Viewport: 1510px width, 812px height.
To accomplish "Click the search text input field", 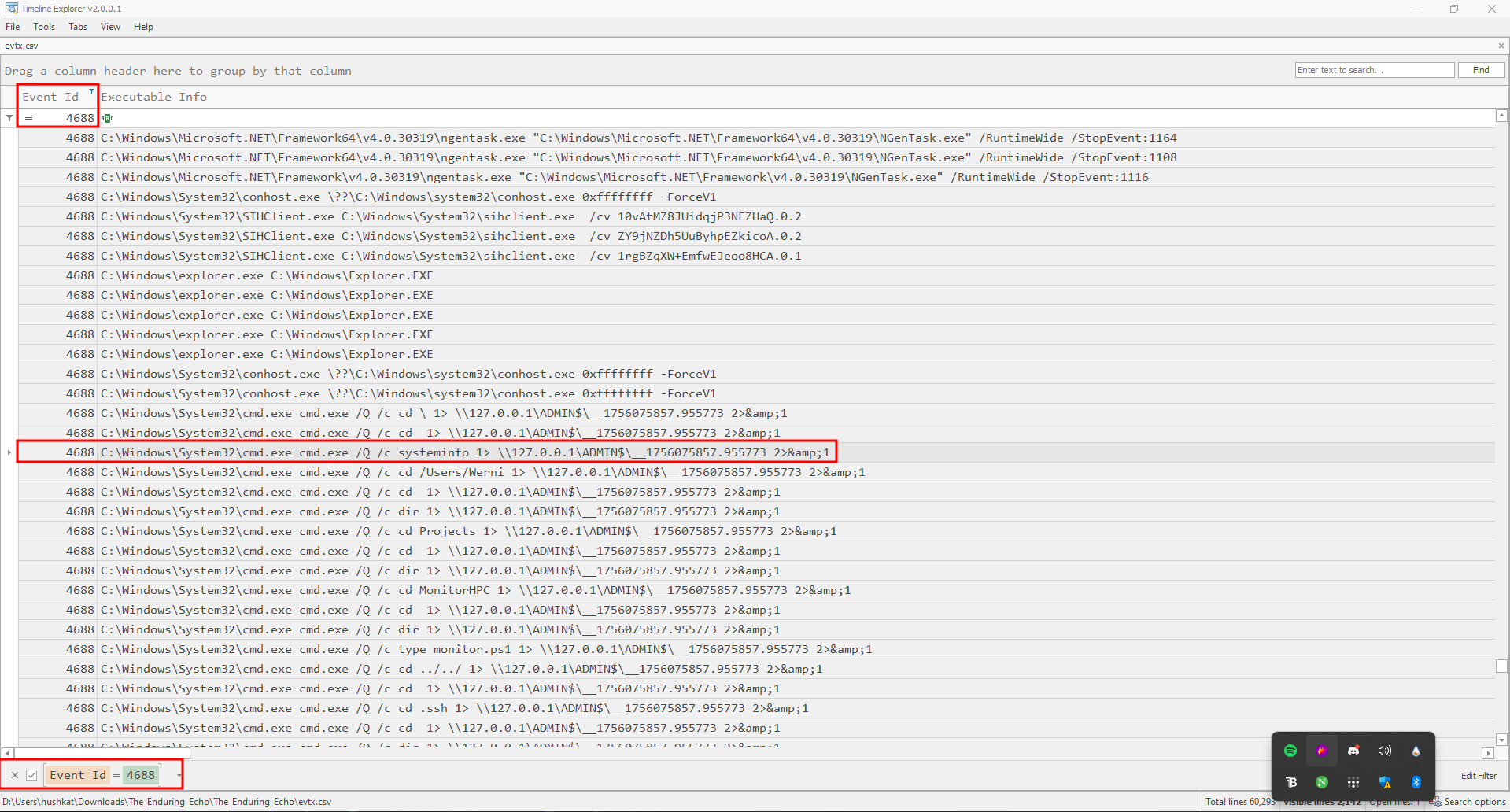I will coord(1374,70).
